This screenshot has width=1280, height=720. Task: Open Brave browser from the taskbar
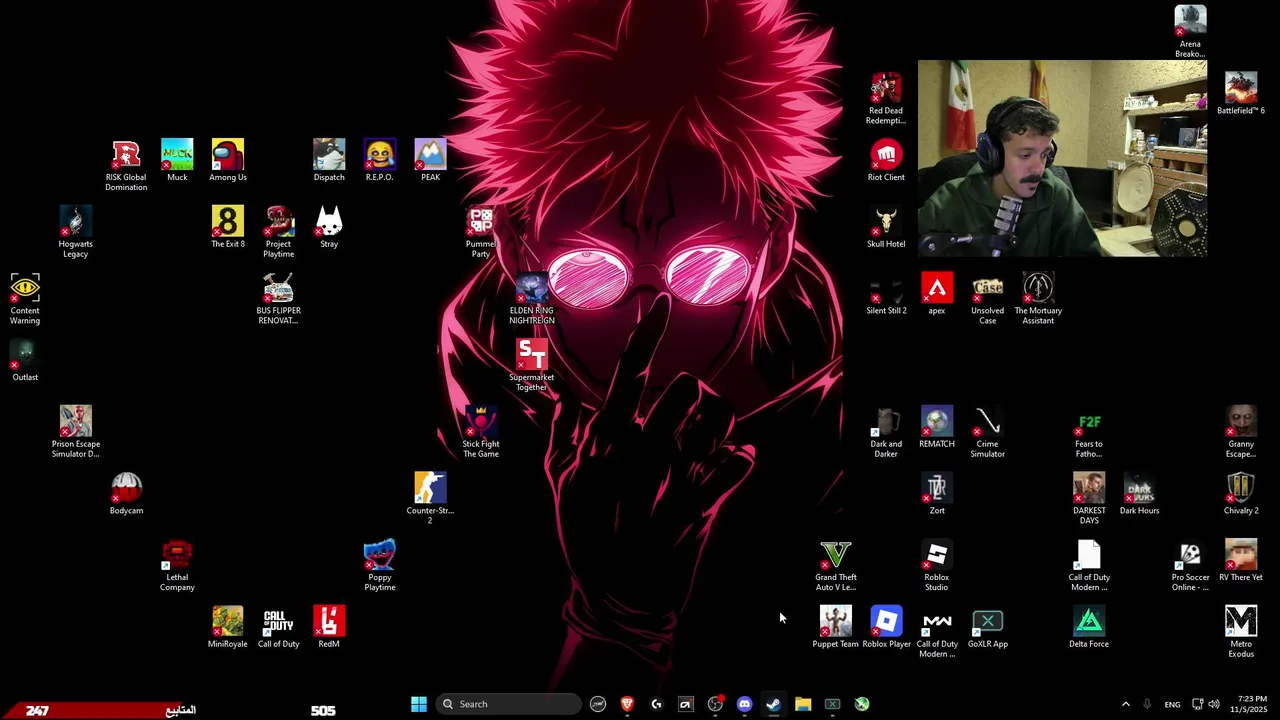[627, 704]
